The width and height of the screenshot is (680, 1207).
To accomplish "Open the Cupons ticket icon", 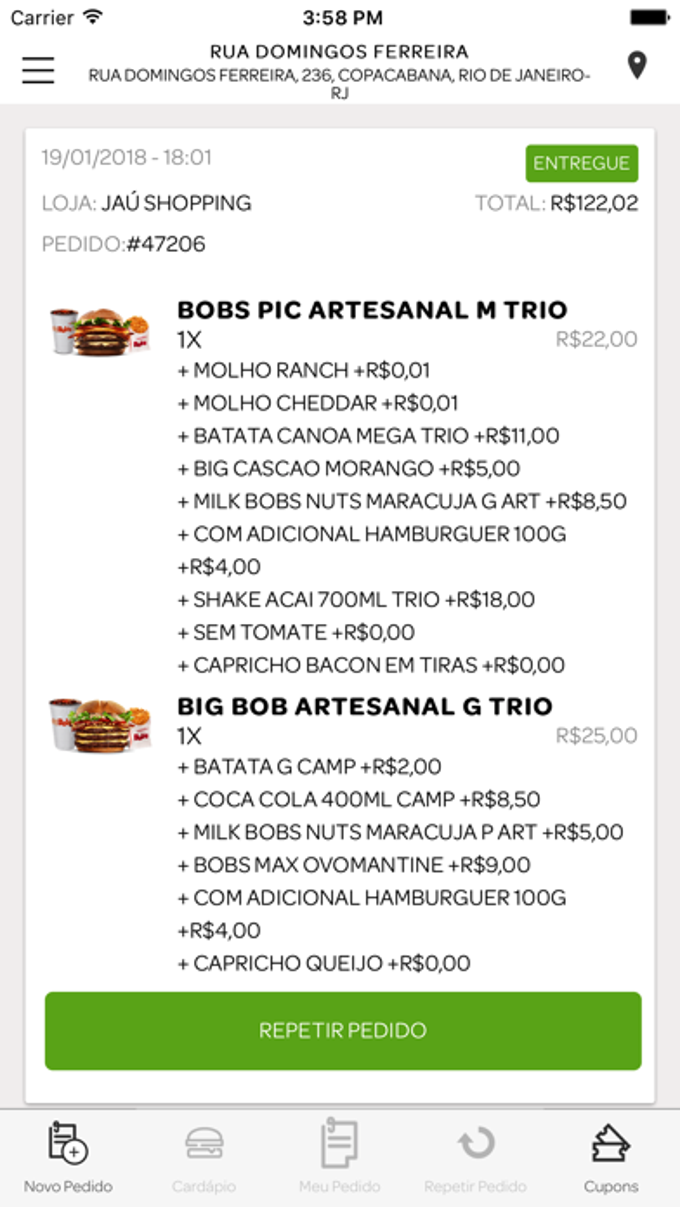I will (x=611, y=1144).
